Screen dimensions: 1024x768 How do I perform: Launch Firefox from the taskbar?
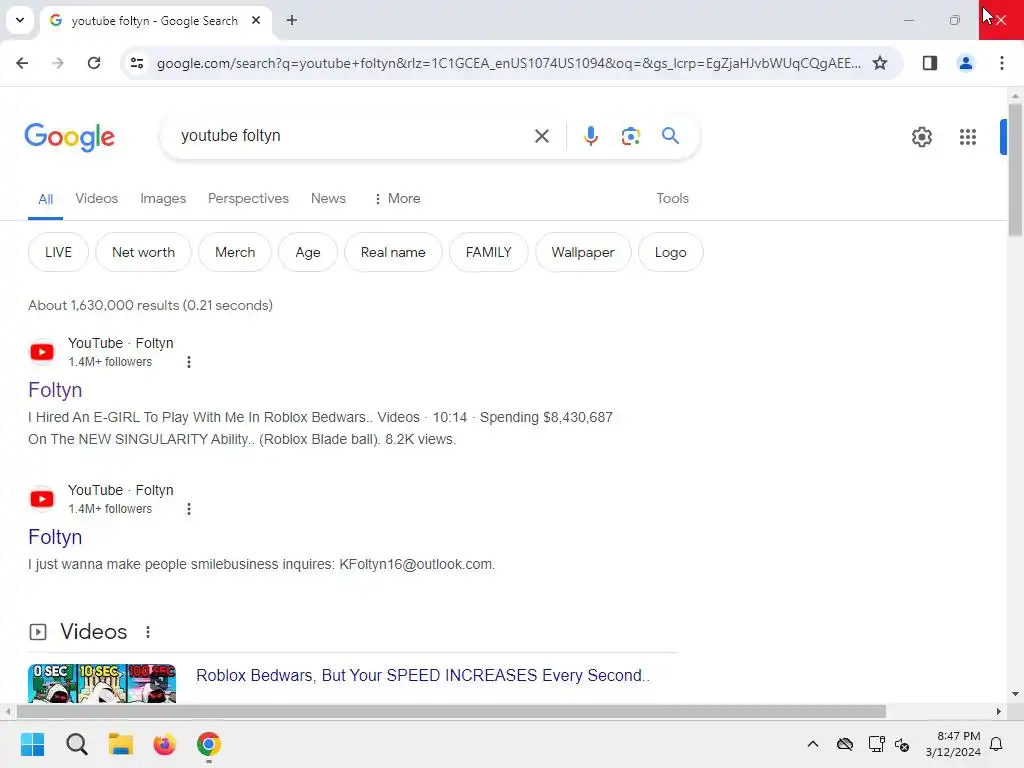point(165,744)
